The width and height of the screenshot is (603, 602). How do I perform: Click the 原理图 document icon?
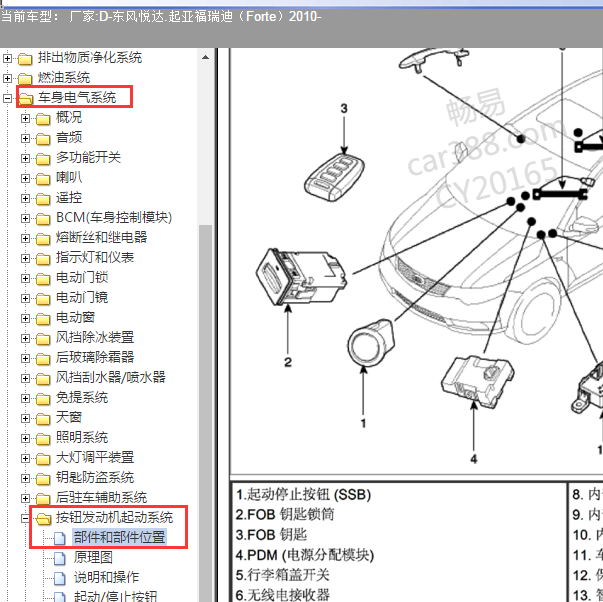pos(60,558)
